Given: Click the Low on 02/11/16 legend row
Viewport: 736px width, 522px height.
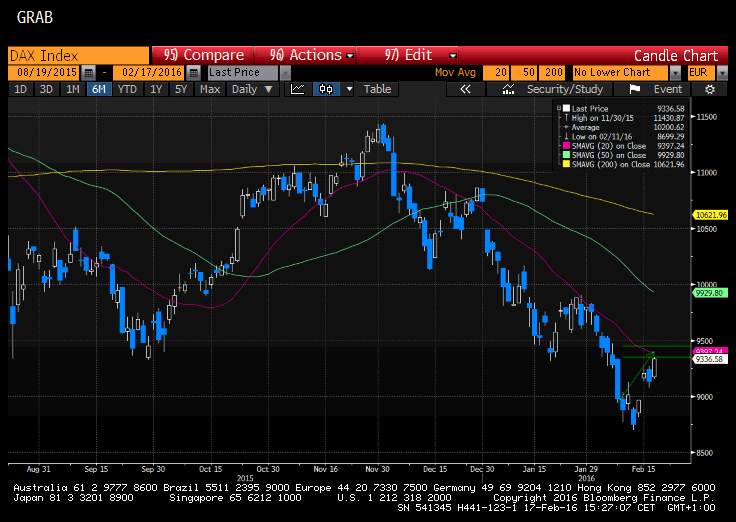Looking at the screenshot, I should pyautogui.click(x=624, y=137).
